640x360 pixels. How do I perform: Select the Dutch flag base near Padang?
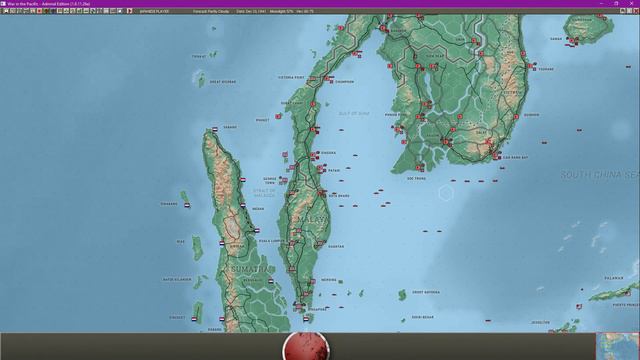[x=222, y=319]
